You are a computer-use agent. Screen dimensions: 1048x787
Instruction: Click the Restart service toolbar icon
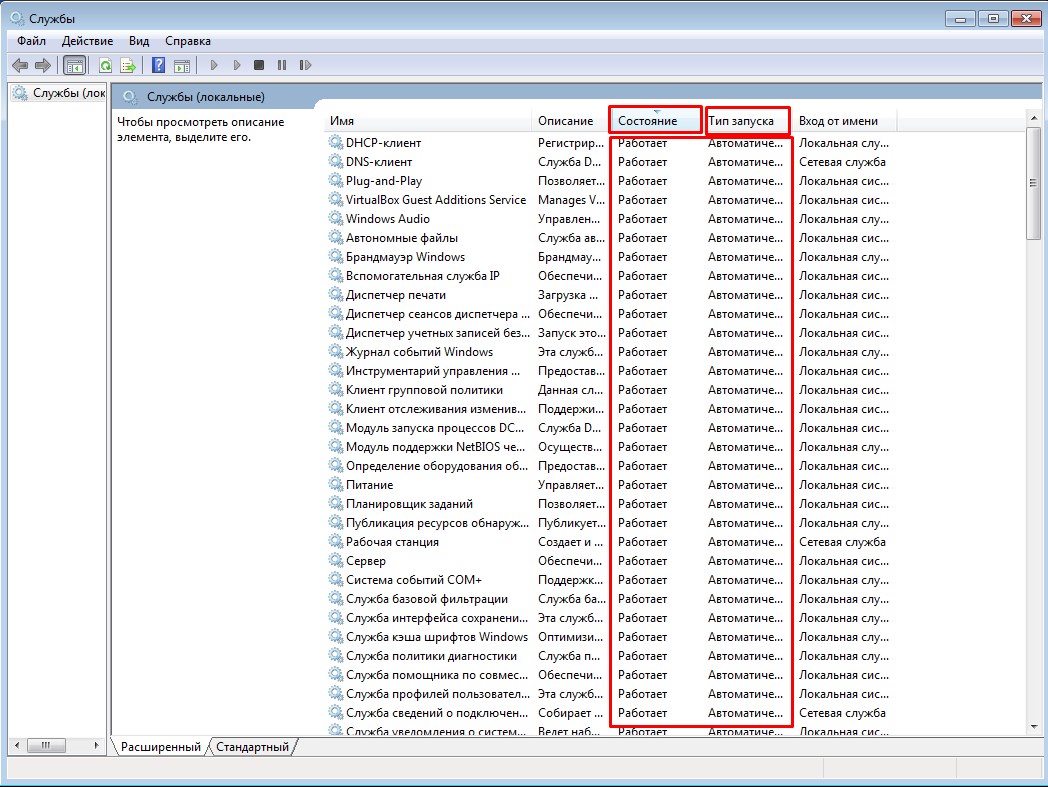click(305, 65)
